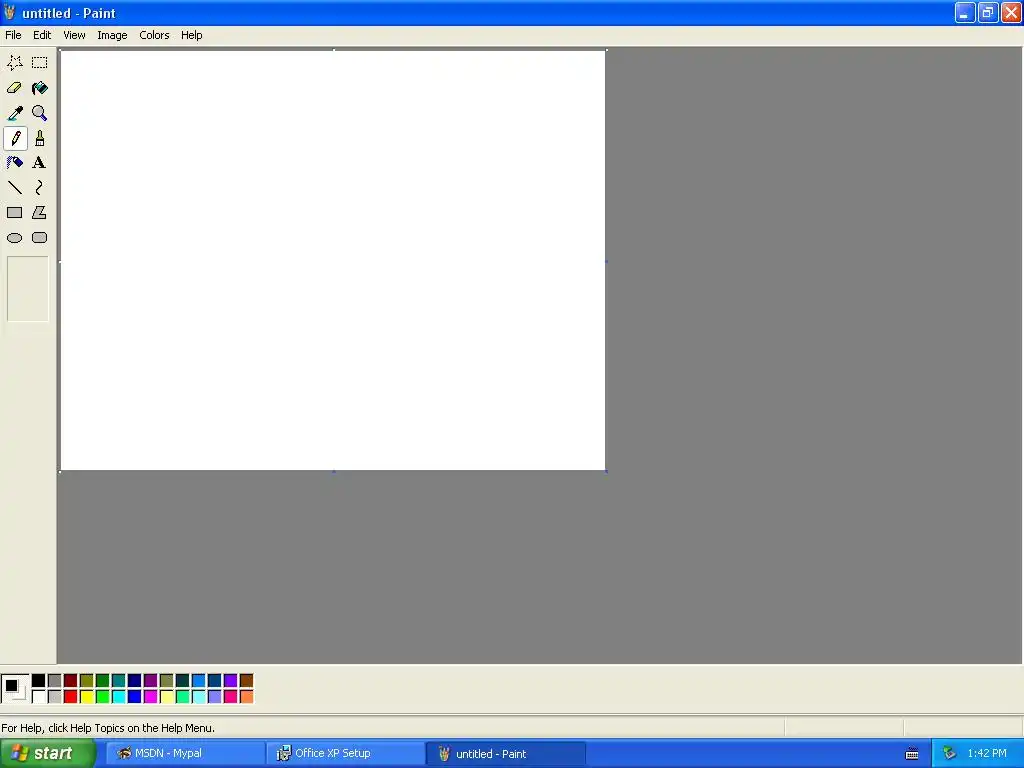This screenshot has width=1024, height=768.
Task: Select the Magnifier tool
Action: click(x=39, y=113)
